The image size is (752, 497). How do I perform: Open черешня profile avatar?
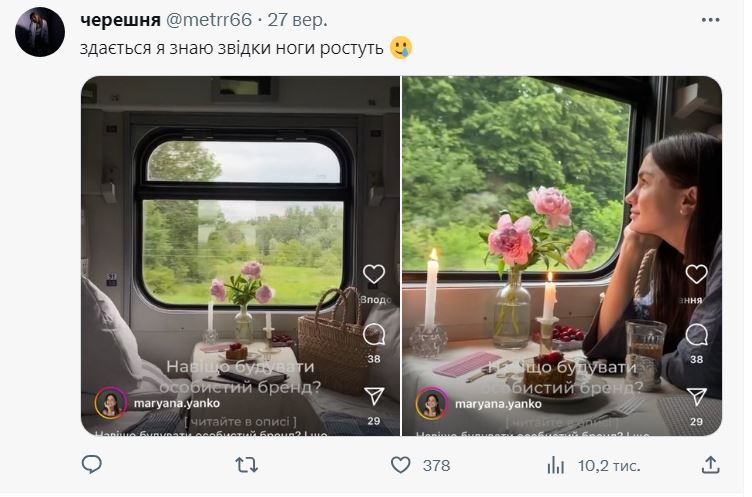coord(40,32)
